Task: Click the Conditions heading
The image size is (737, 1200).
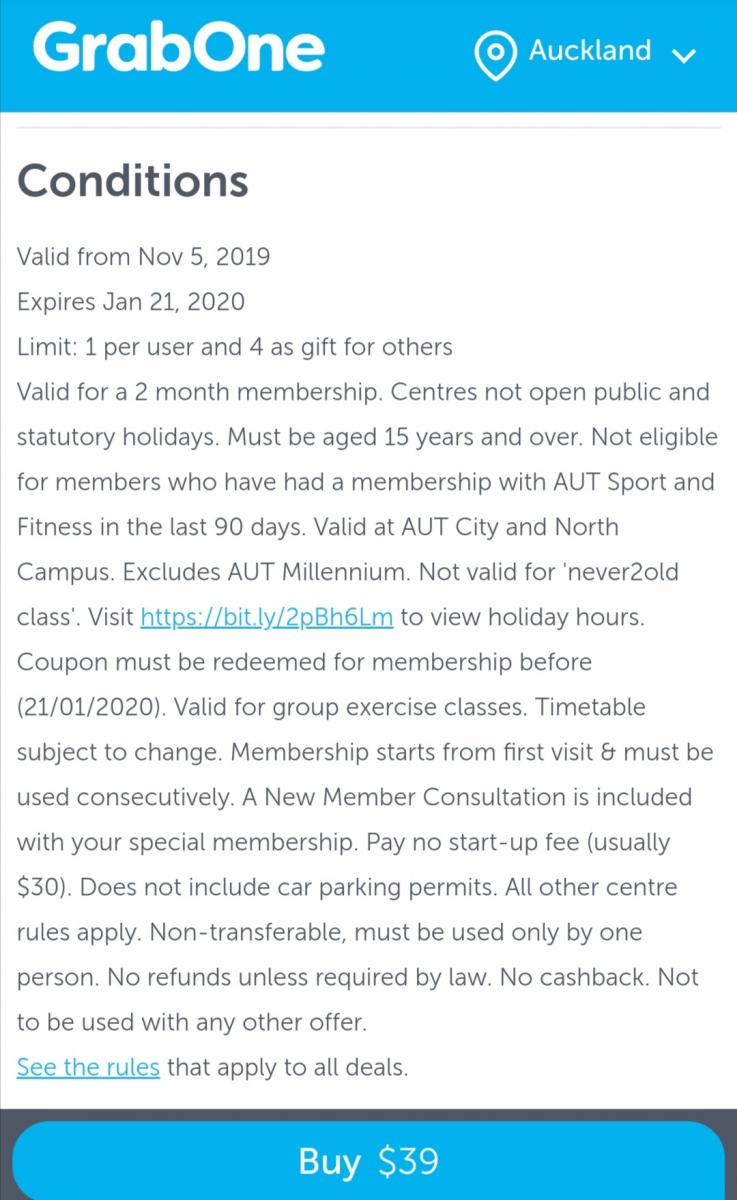Action: coord(133,181)
